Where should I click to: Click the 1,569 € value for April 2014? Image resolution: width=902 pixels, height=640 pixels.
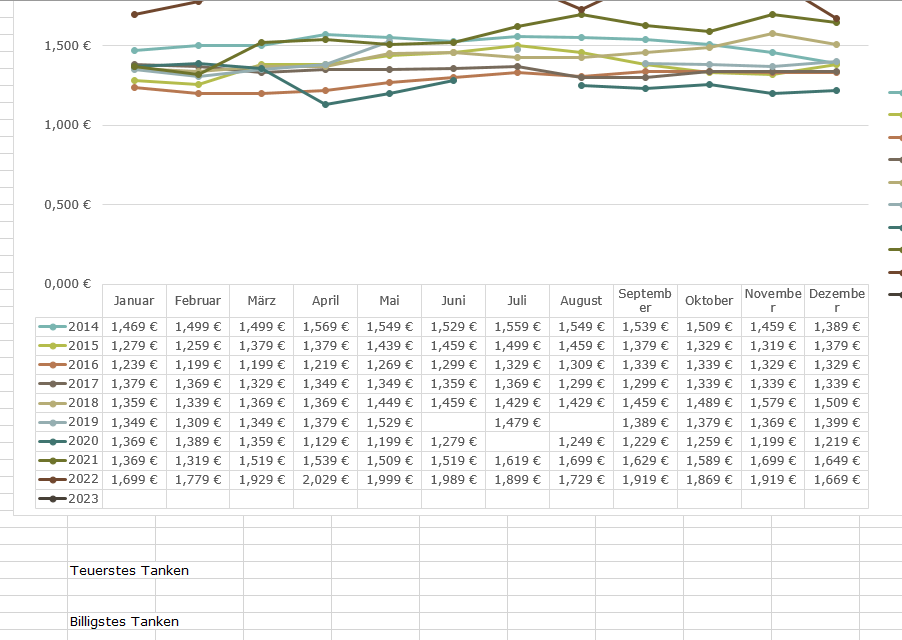pos(326,327)
